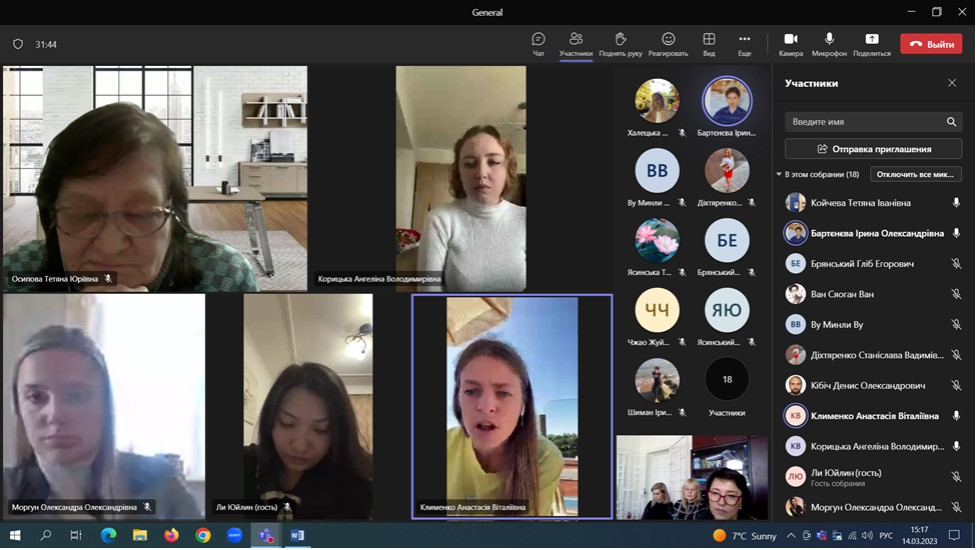
Task: Select Кібіч Денис Олександрович in list
Action: pos(873,386)
